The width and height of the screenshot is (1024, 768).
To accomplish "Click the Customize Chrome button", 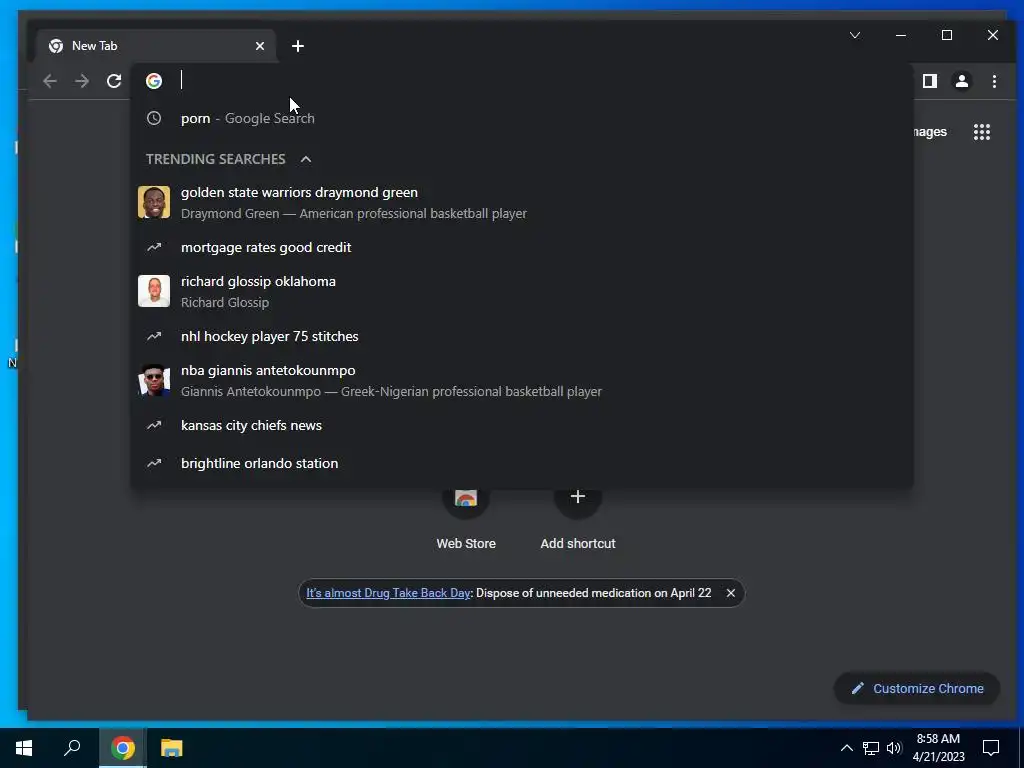I will (x=917, y=688).
